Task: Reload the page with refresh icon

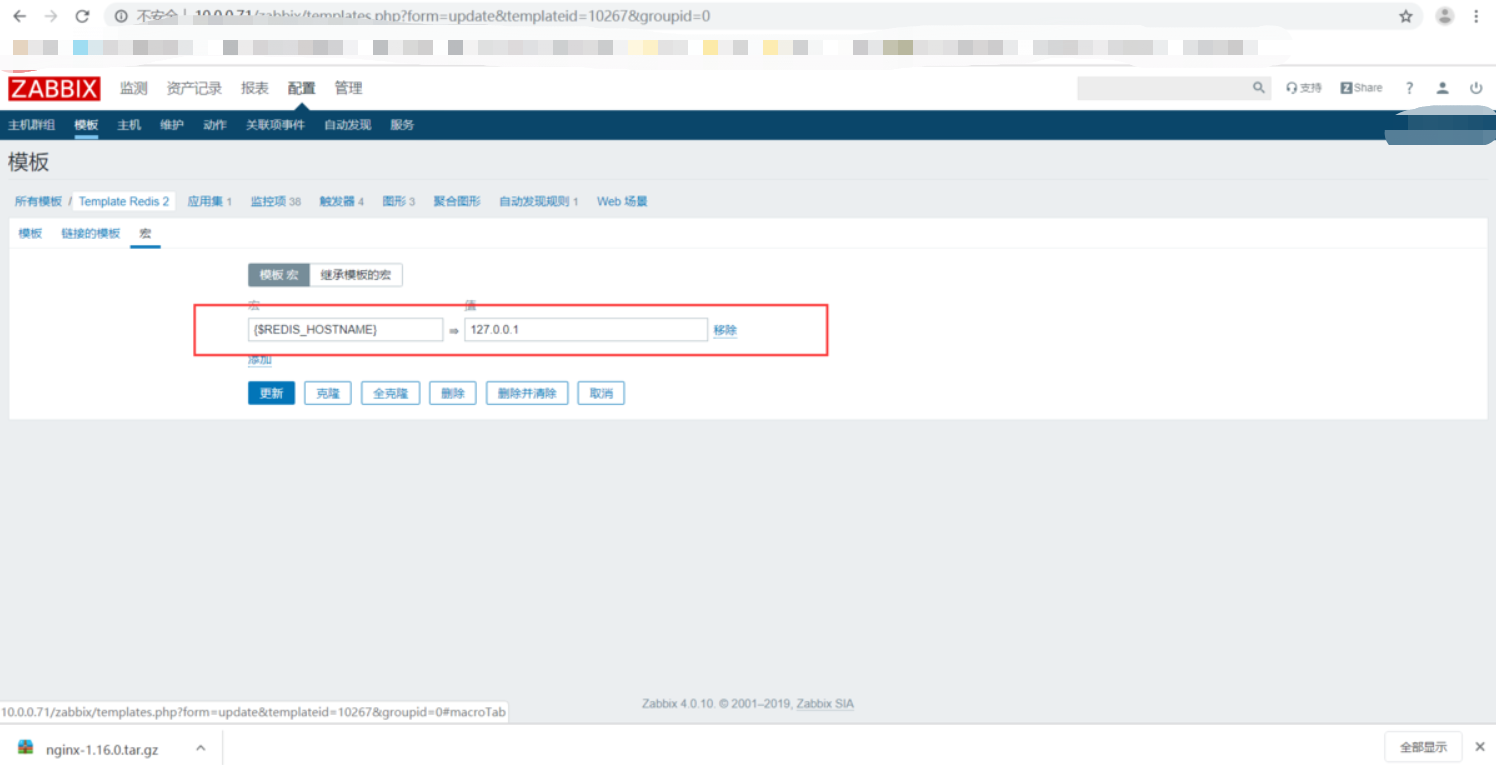Action: click(83, 17)
